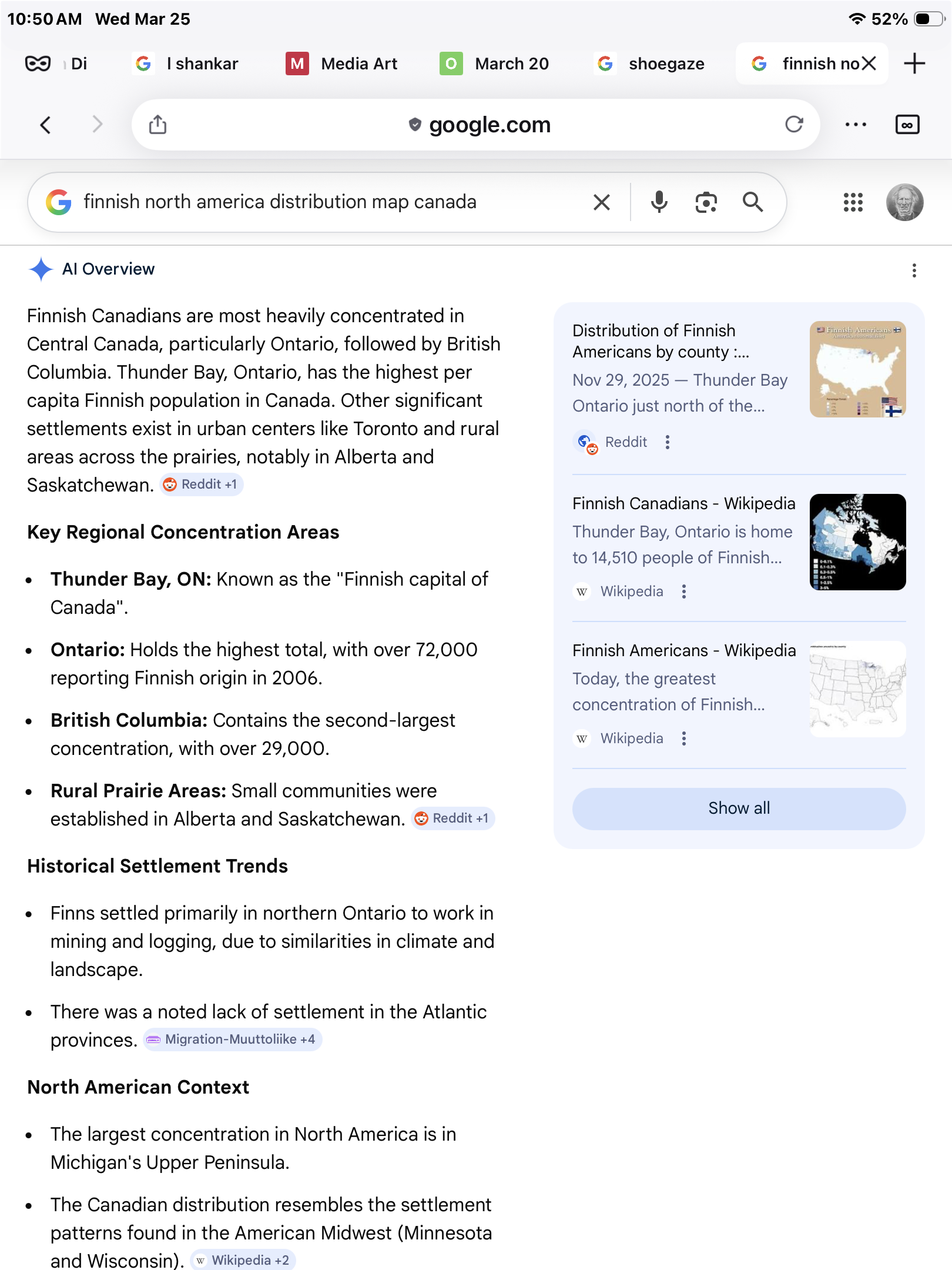The image size is (952, 1270).
Task: Open options for the Reddit source
Action: pyautogui.click(x=667, y=442)
